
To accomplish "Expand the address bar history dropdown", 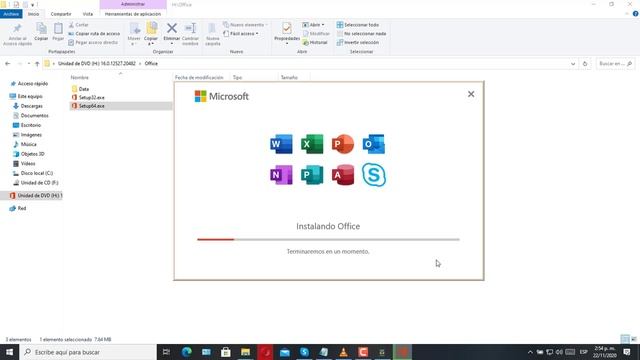I will [x=573, y=64].
